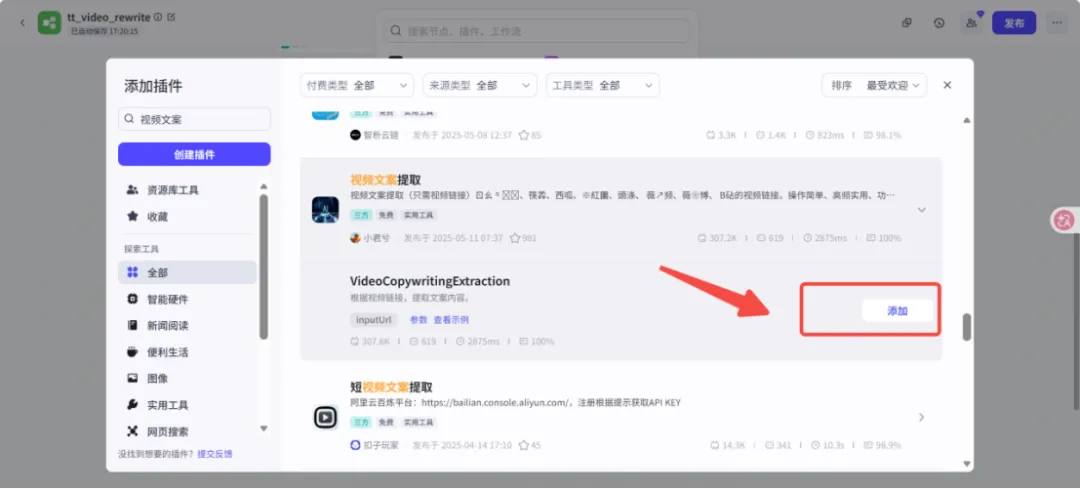This screenshot has height=489, width=1080.
Task: Click the 便利生活 cup icon
Action: coord(132,352)
